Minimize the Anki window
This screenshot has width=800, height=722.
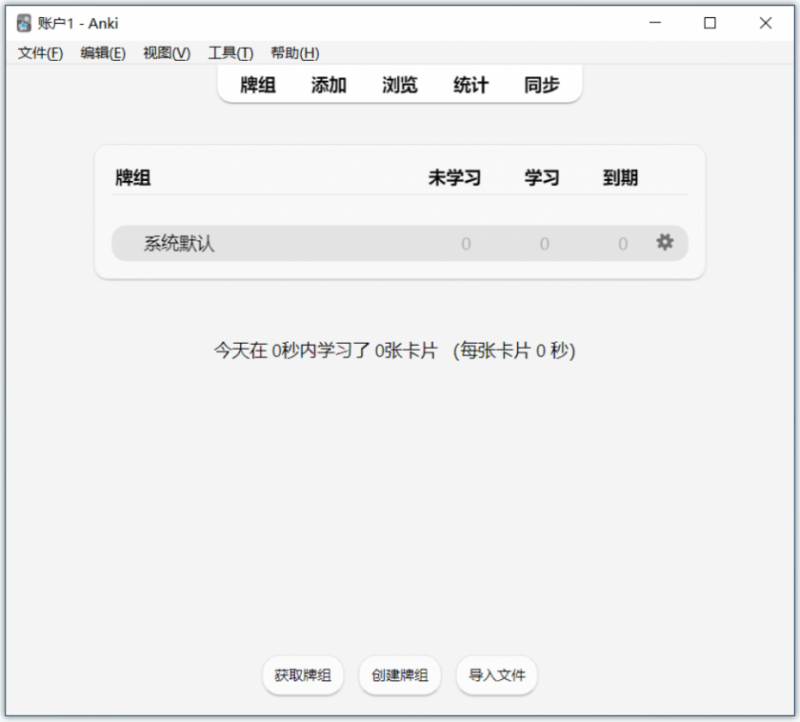click(655, 23)
